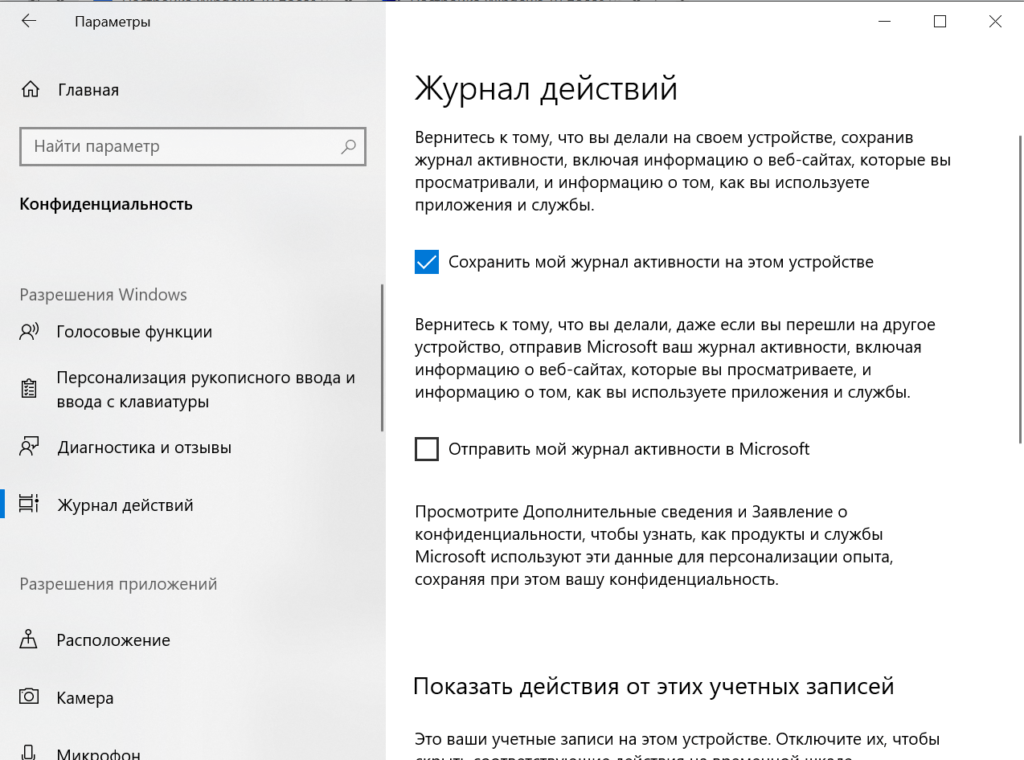Click the Голосовые функции speech icon

coord(29,332)
